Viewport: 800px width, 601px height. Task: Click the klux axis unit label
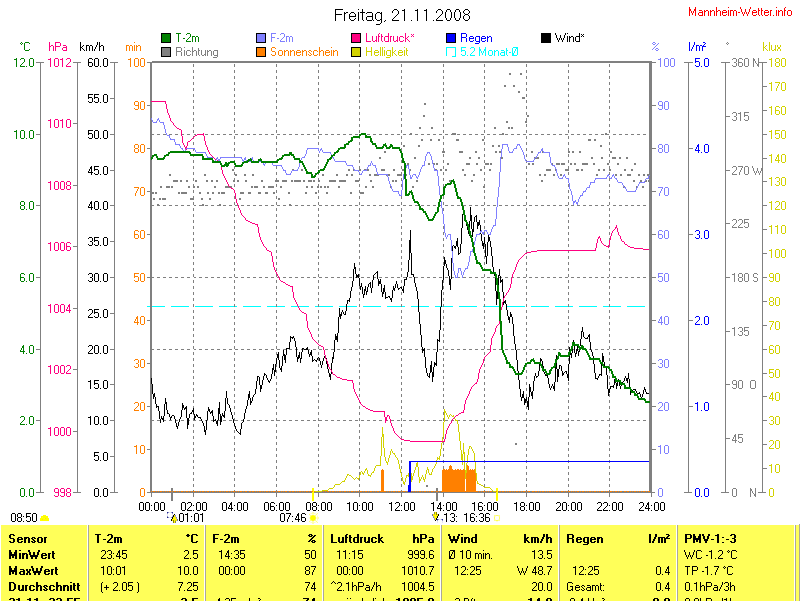[x=772, y=47]
